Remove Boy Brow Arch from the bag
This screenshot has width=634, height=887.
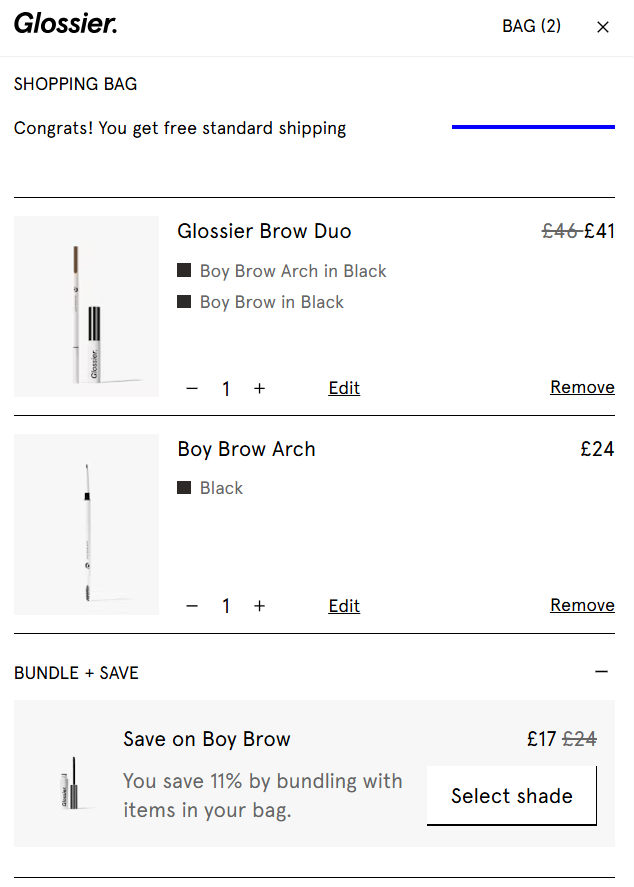coord(582,605)
